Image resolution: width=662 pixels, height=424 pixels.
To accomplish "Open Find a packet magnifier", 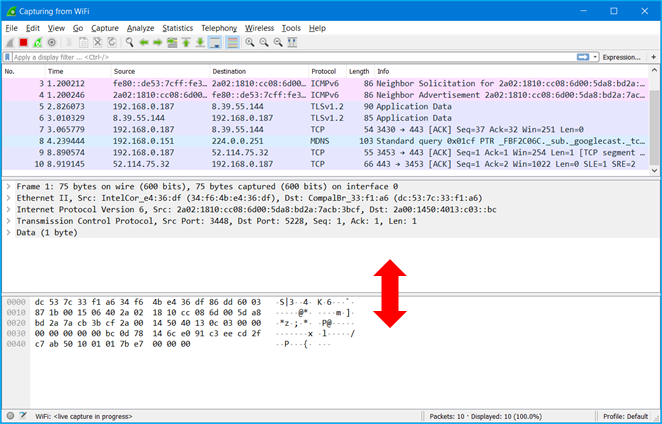I will point(130,42).
